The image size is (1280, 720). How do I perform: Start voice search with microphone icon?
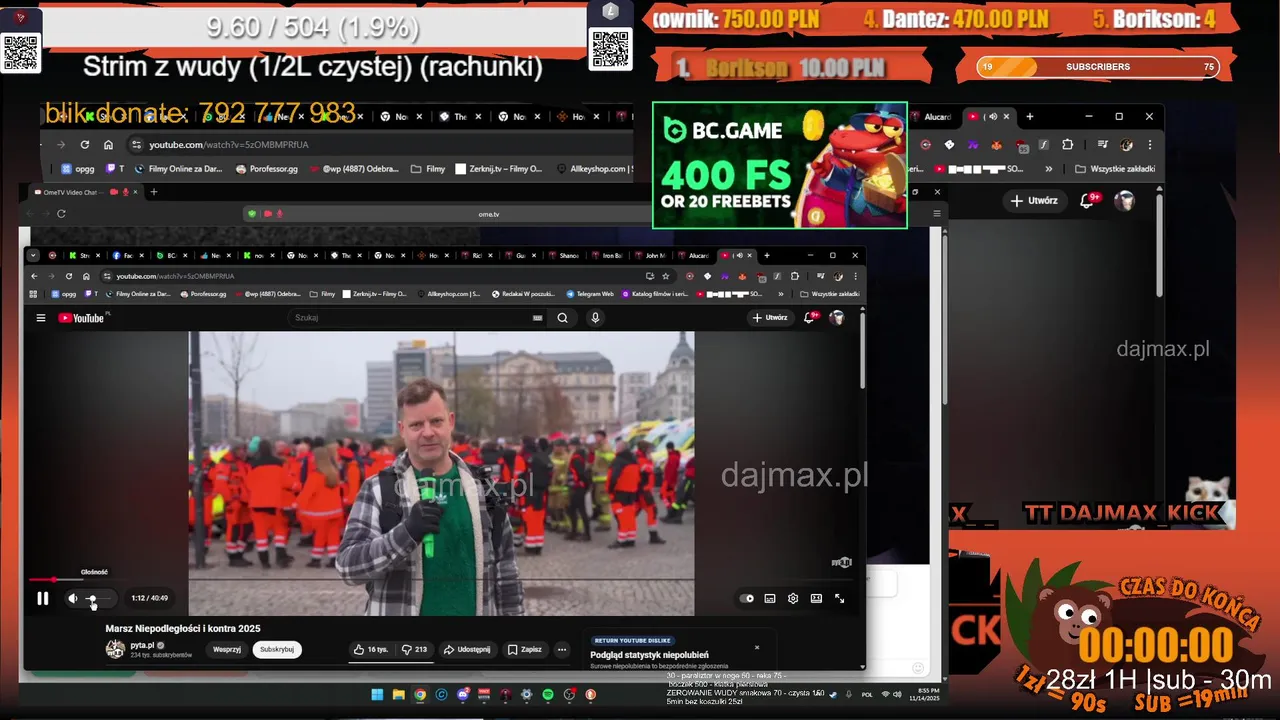click(595, 318)
